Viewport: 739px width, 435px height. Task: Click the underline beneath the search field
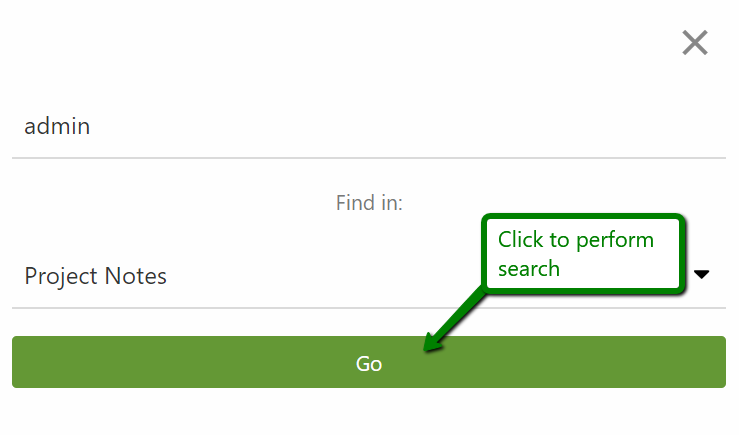[369, 158]
